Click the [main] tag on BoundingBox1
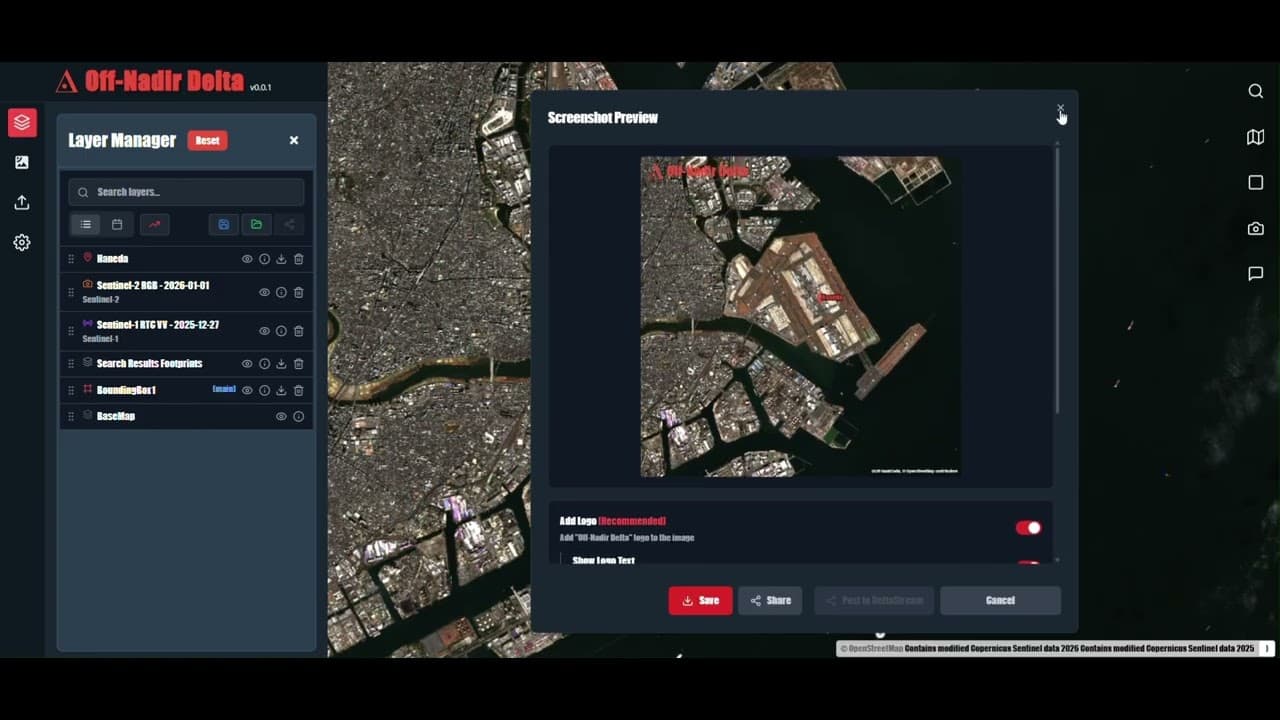This screenshot has width=1280, height=720. click(x=224, y=389)
